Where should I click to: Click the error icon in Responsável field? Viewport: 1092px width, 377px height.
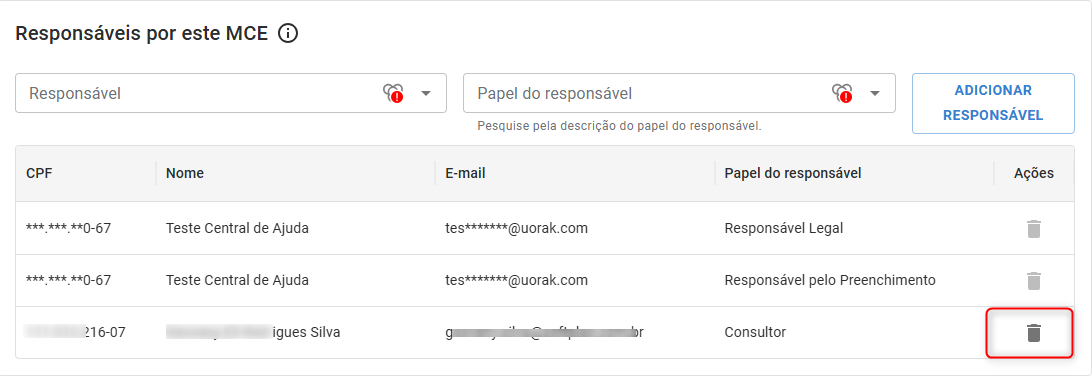pyautogui.click(x=393, y=93)
